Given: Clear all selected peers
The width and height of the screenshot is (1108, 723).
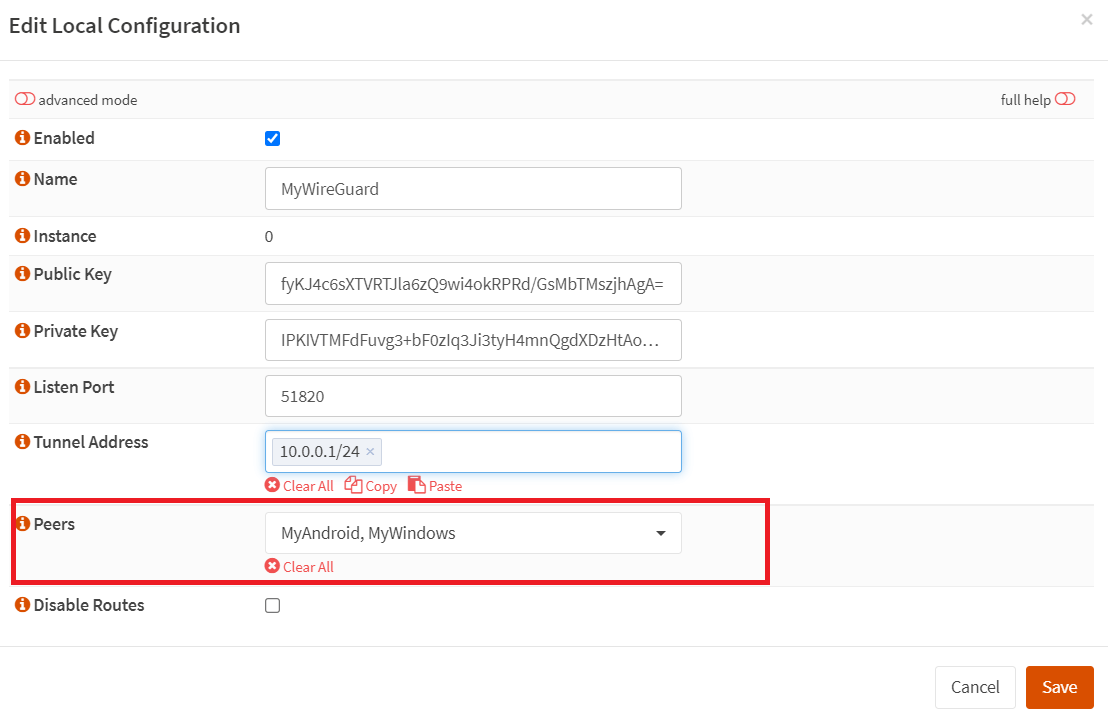Looking at the screenshot, I should click(x=299, y=567).
